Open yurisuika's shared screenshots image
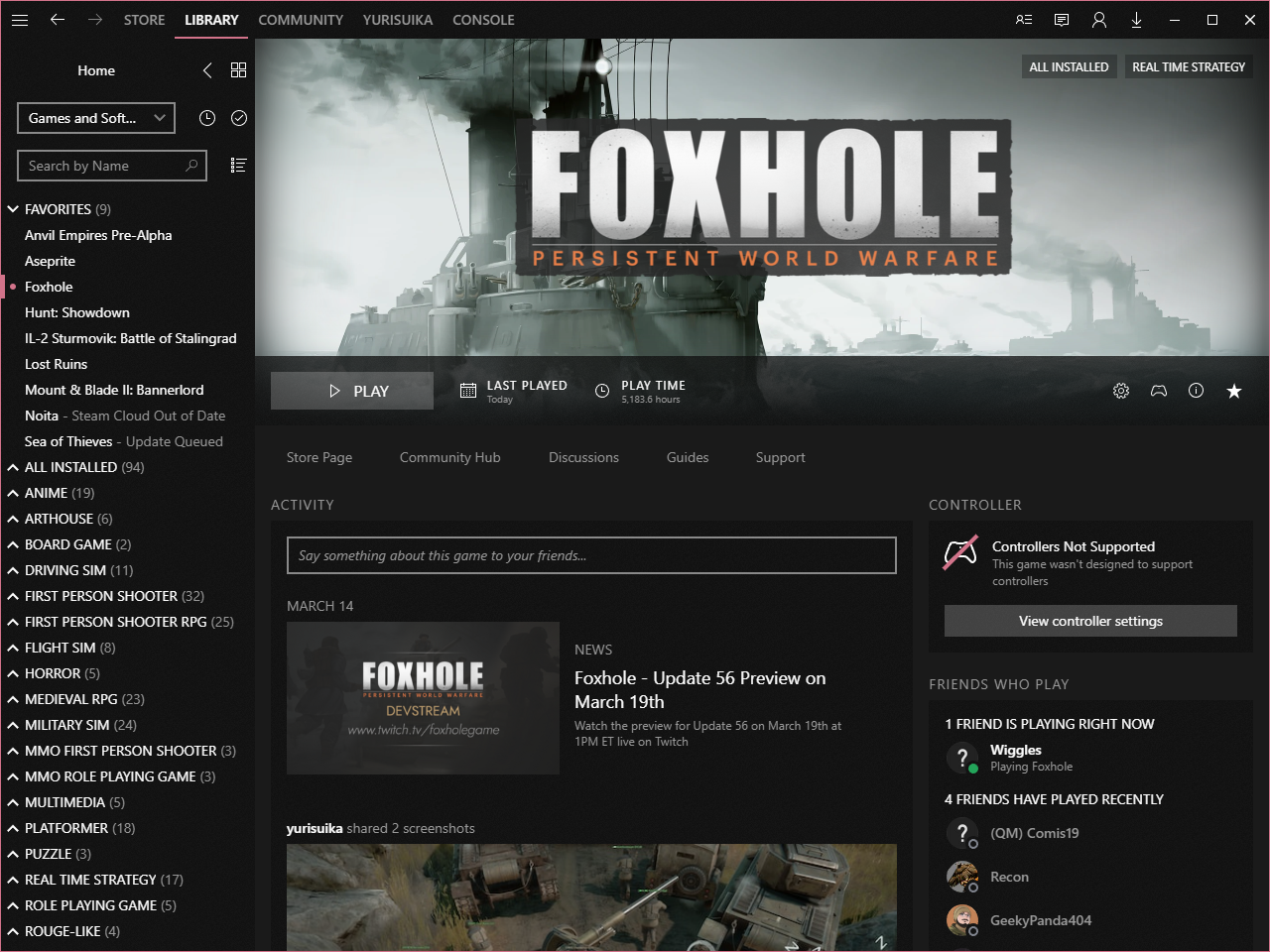Screen dimensions: 1270x952 click(x=591, y=897)
